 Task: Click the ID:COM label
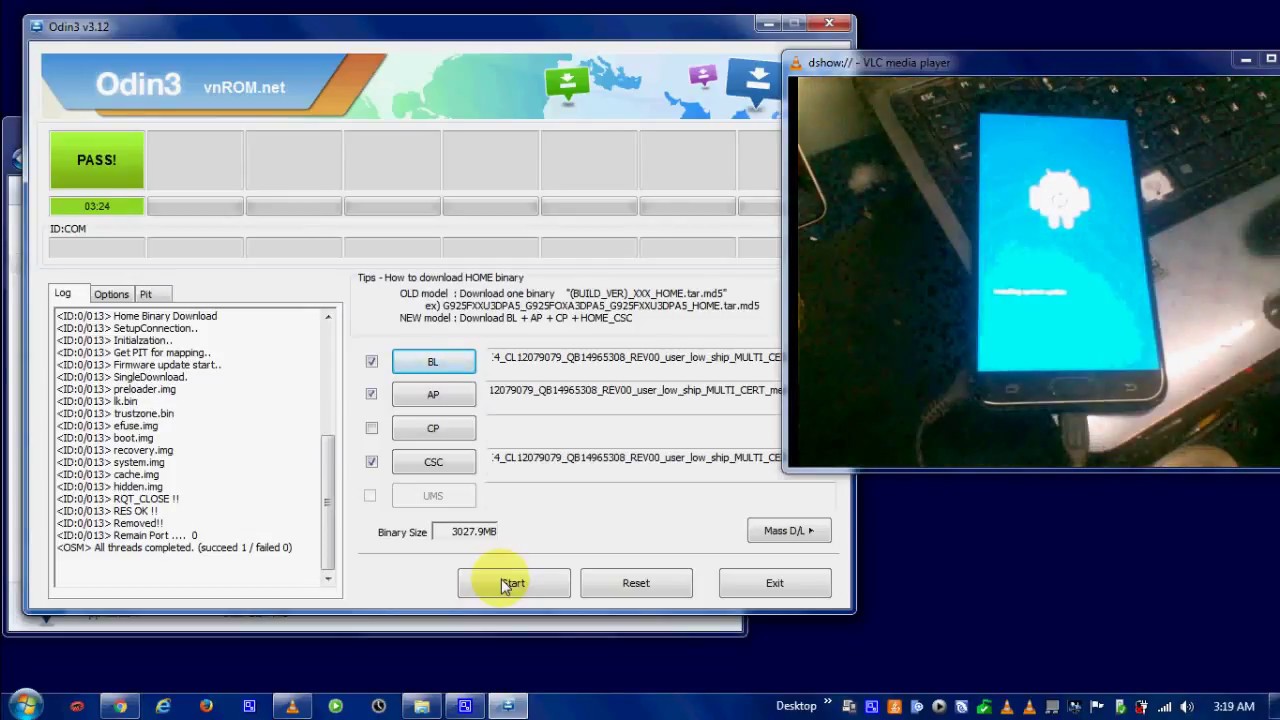click(68, 229)
